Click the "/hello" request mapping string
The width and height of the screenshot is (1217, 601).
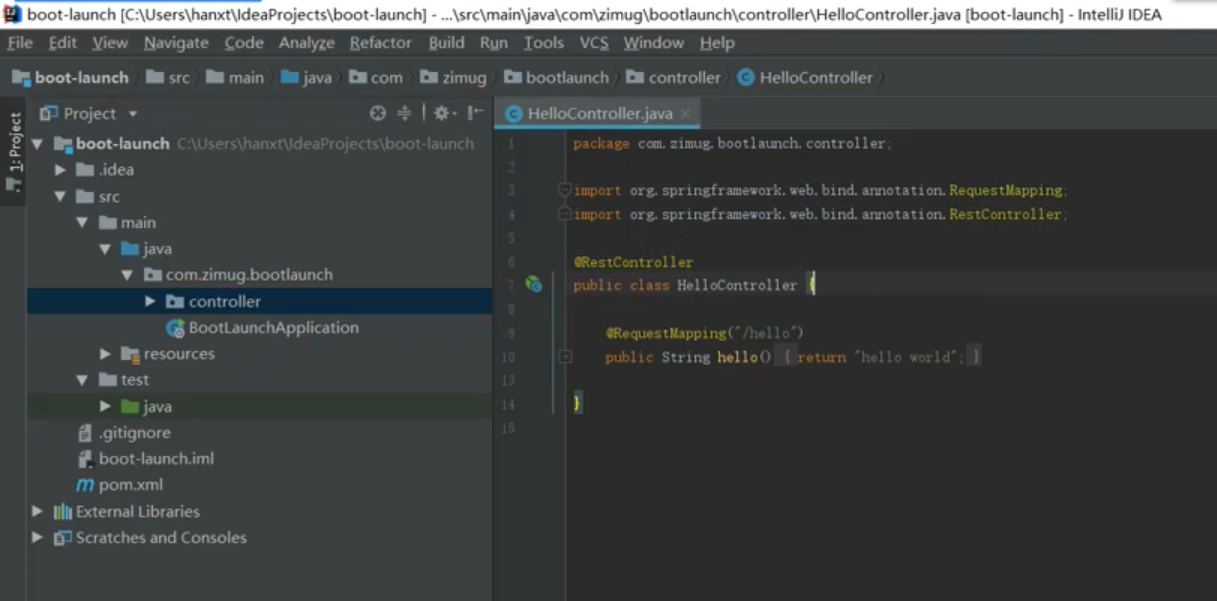click(x=766, y=333)
